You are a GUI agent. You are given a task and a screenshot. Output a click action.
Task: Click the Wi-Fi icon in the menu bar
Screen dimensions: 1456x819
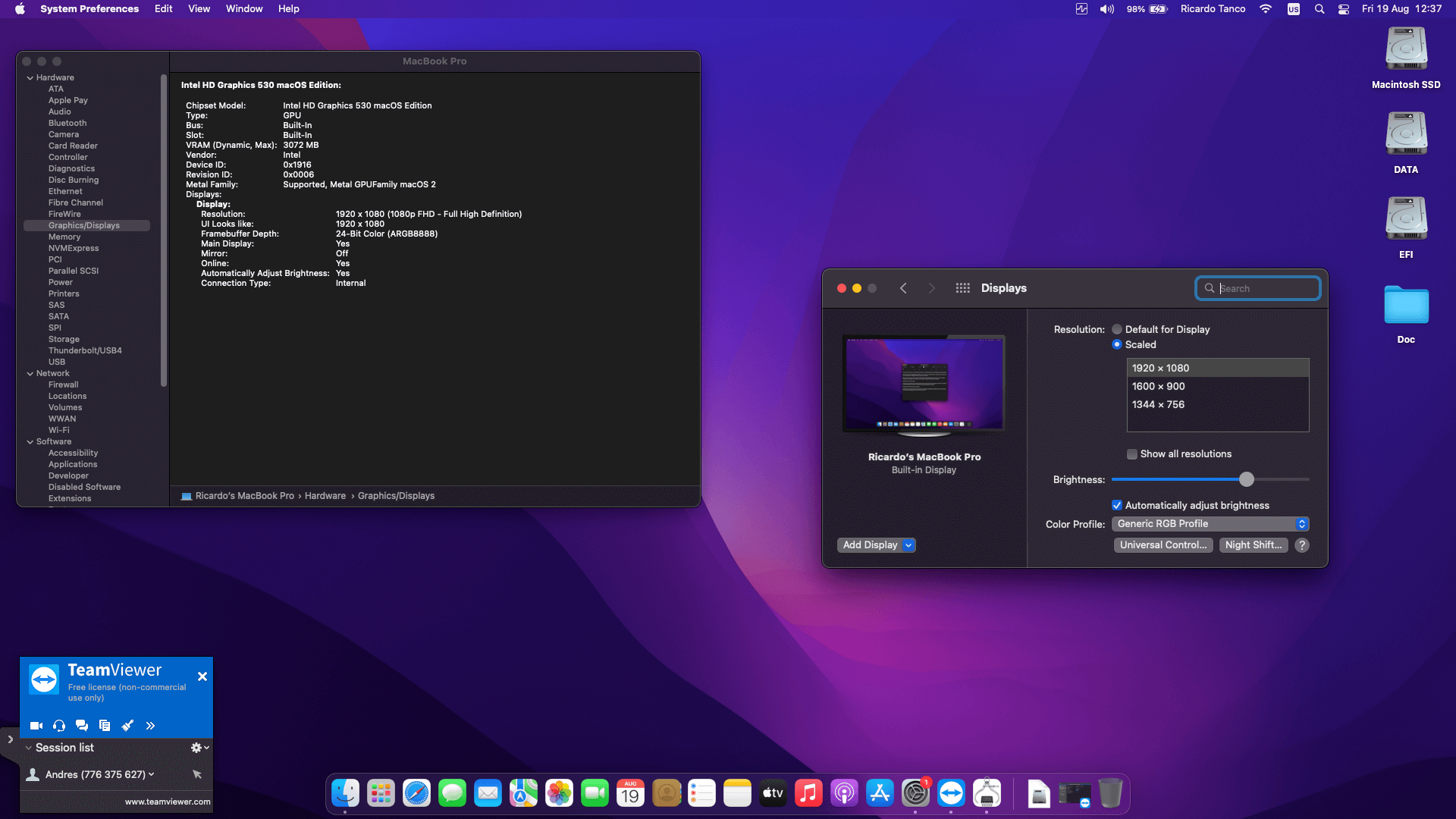[1265, 9]
